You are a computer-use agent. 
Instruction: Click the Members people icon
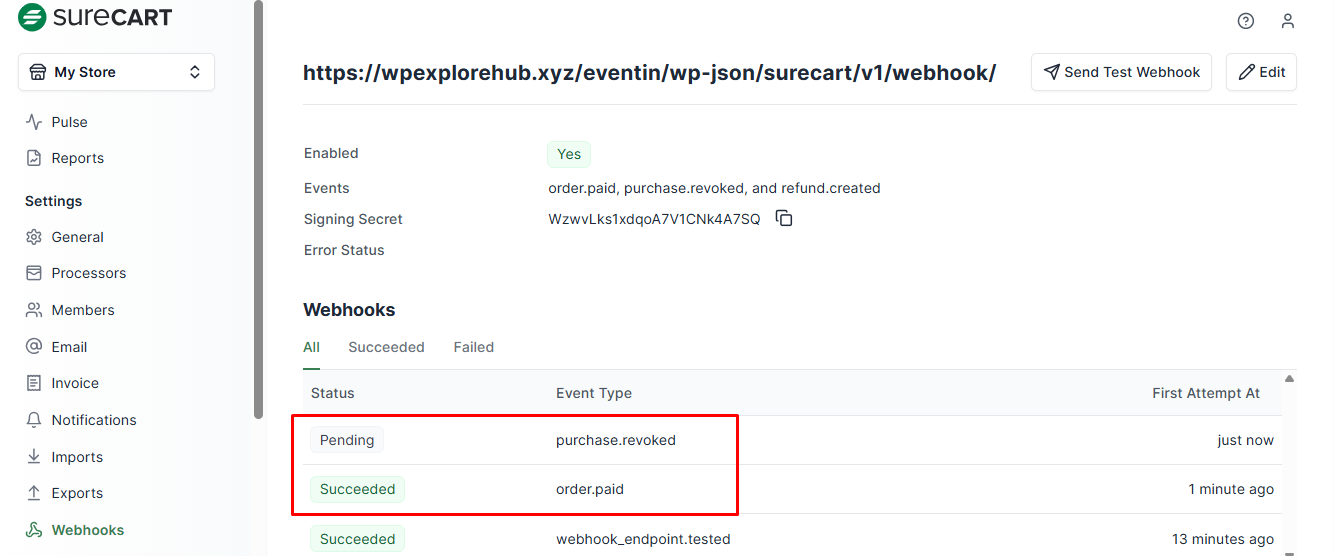point(34,310)
